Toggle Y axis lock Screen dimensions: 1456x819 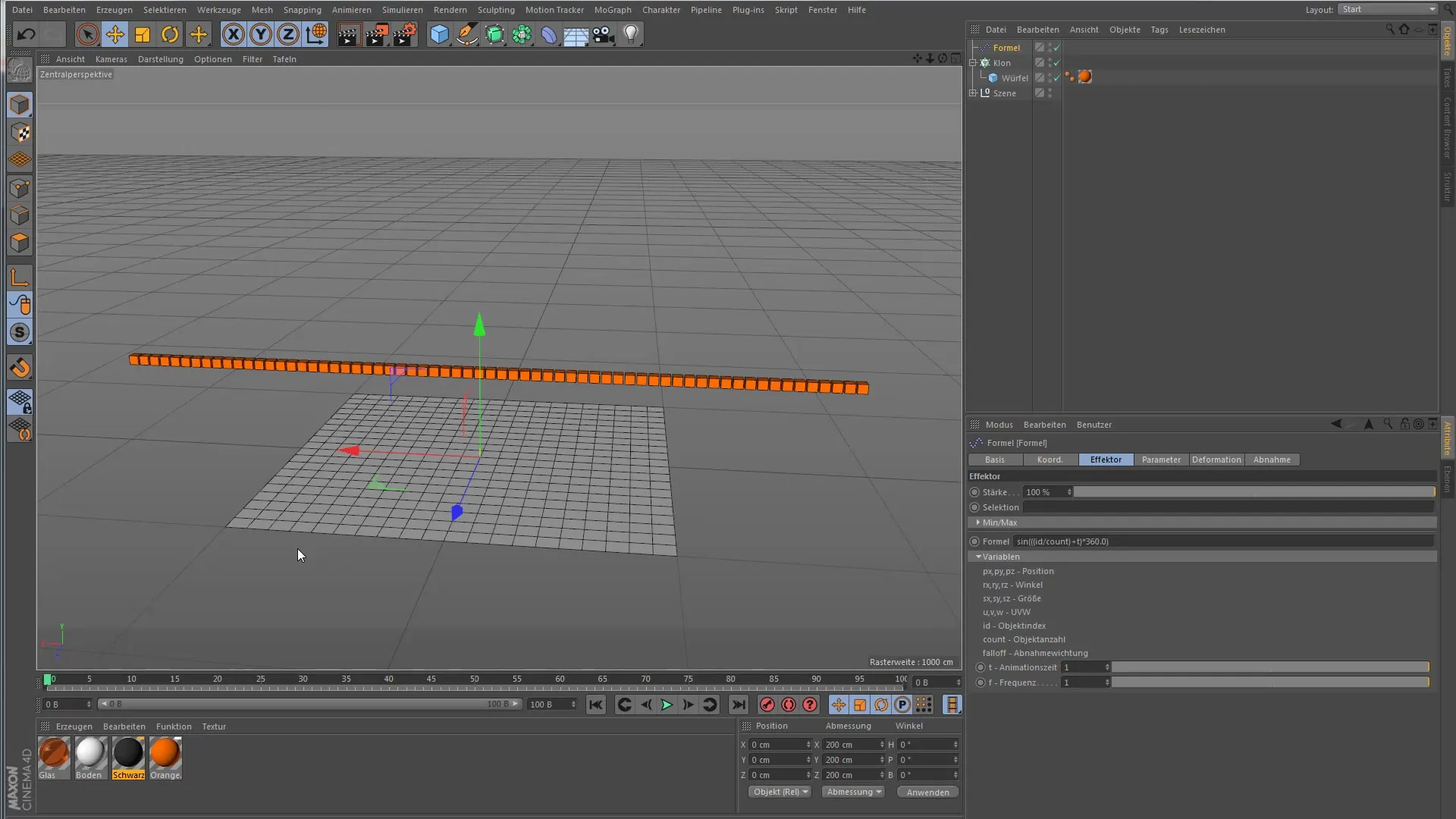pos(261,34)
